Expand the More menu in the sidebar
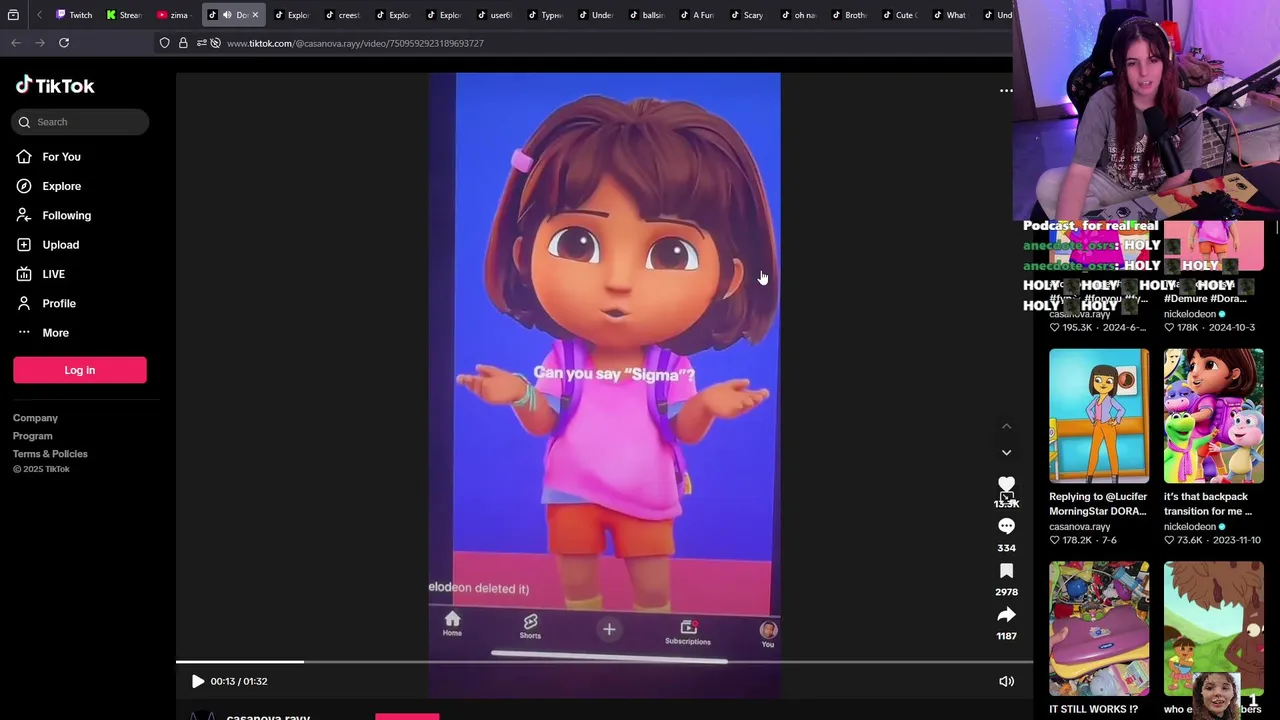Screen dimensions: 1280x720 coord(55,333)
